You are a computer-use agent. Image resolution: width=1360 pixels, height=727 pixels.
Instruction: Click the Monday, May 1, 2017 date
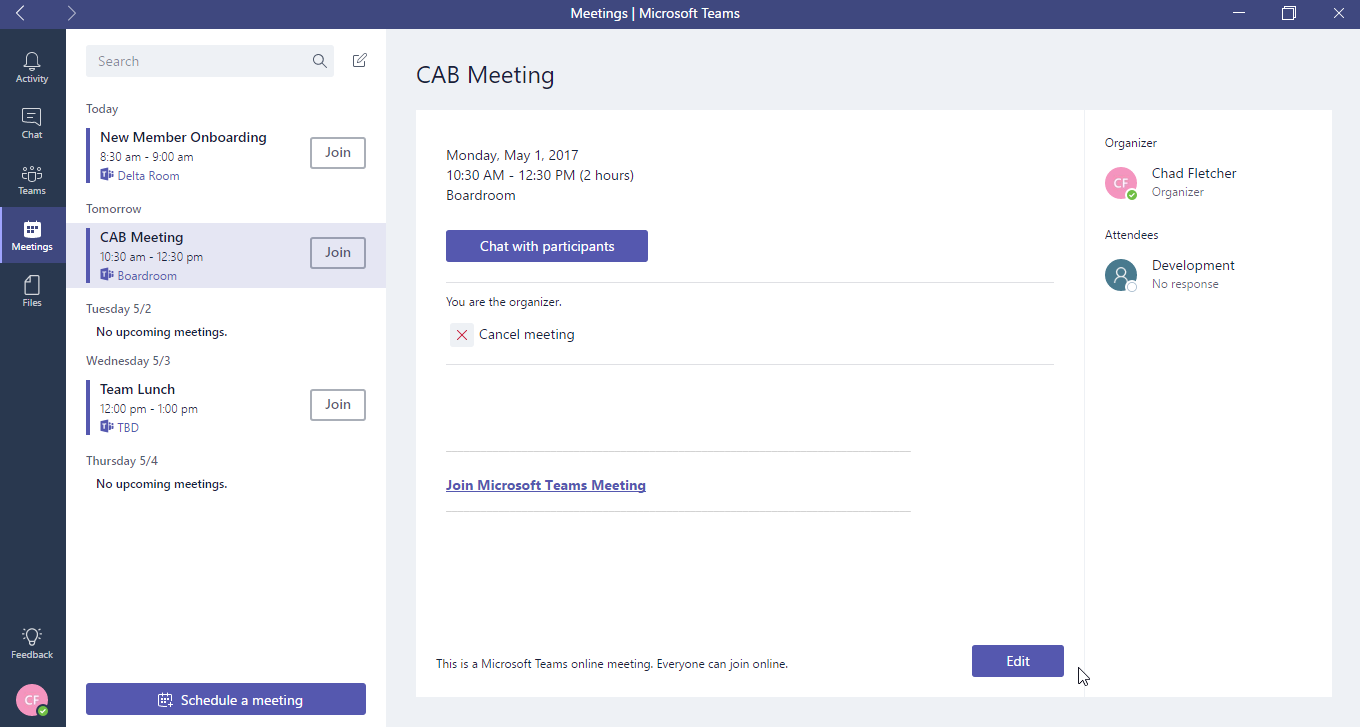(x=512, y=155)
